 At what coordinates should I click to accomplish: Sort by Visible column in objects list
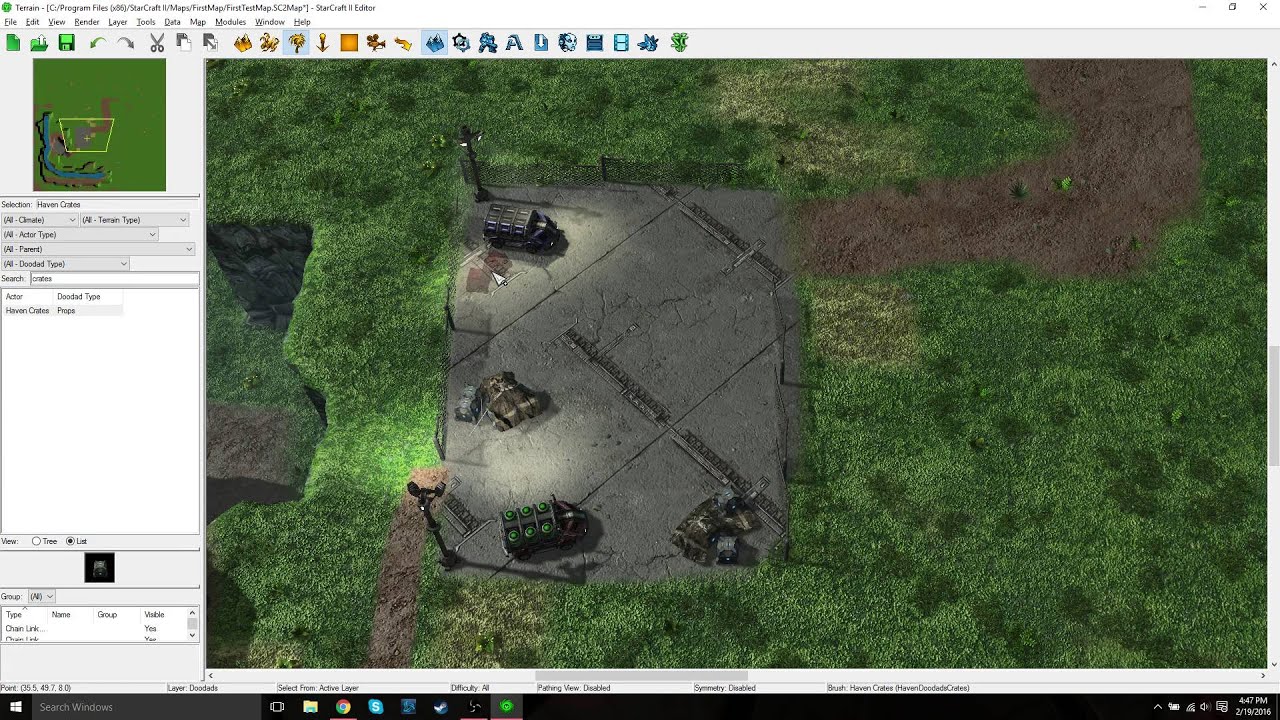pos(162,614)
